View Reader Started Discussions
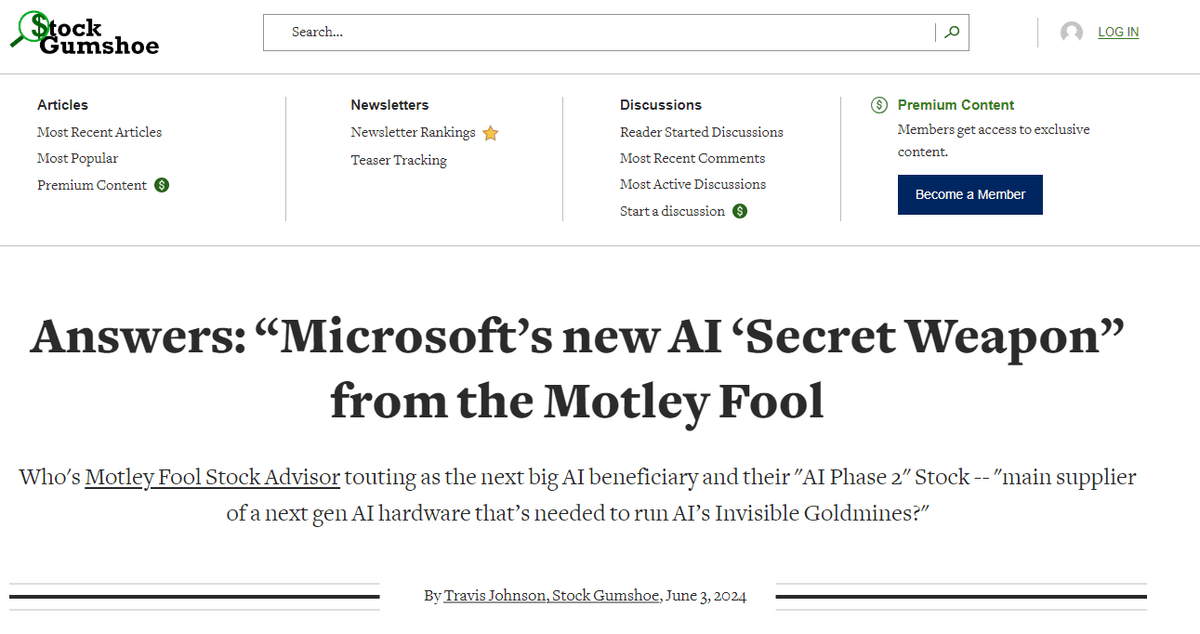 [x=701, y=132]
